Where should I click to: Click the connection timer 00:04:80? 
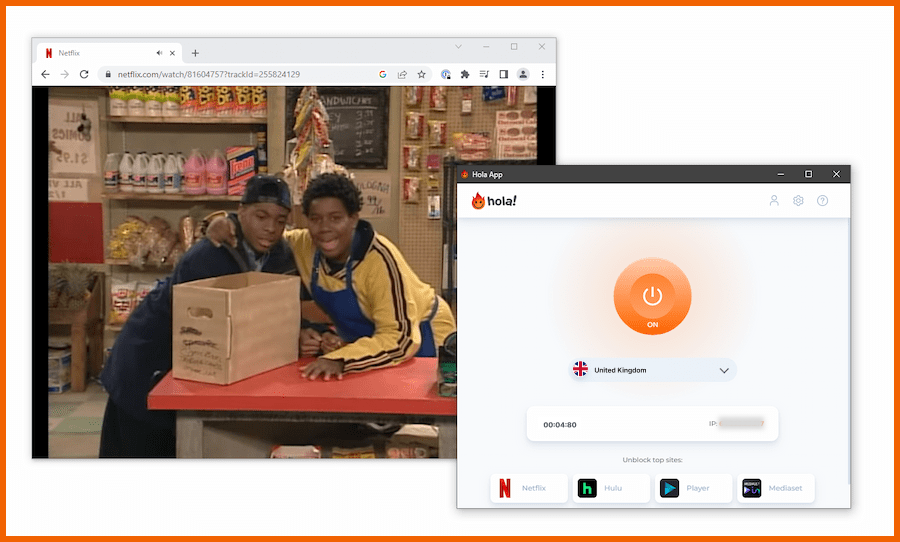click(560, 425)
